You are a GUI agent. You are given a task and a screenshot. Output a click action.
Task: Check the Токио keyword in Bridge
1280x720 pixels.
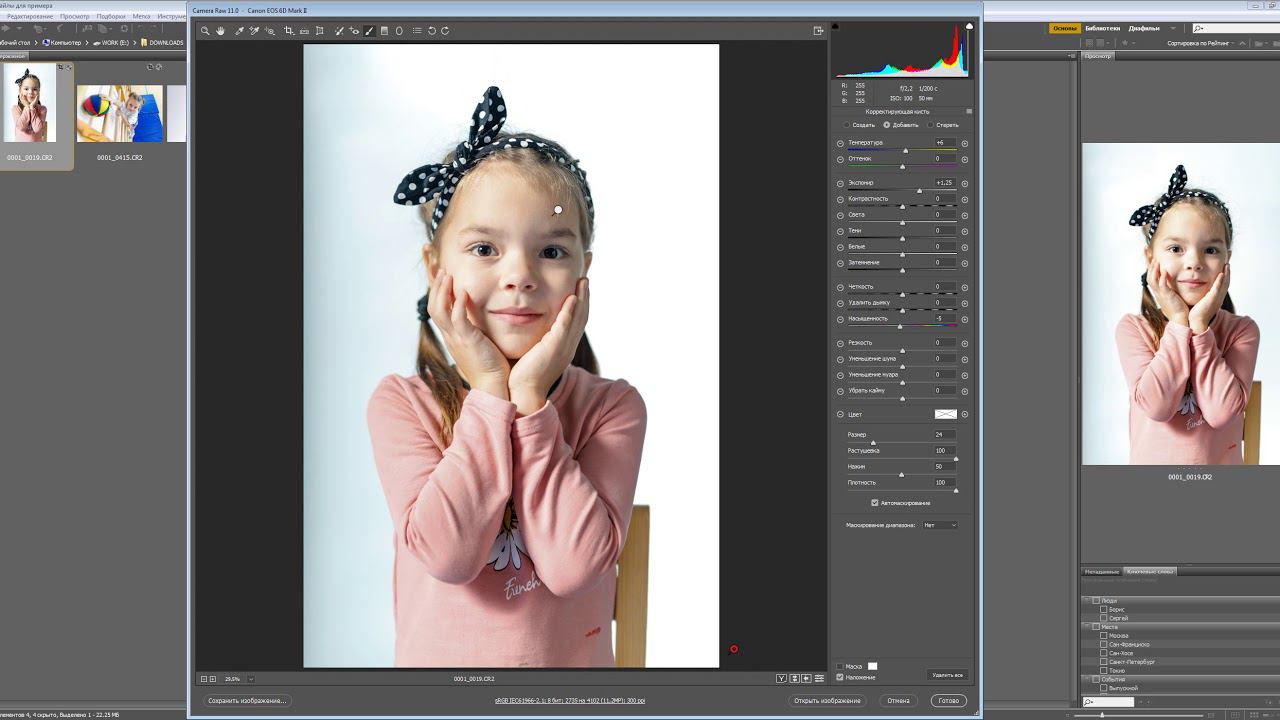[x=1104, y=670]
